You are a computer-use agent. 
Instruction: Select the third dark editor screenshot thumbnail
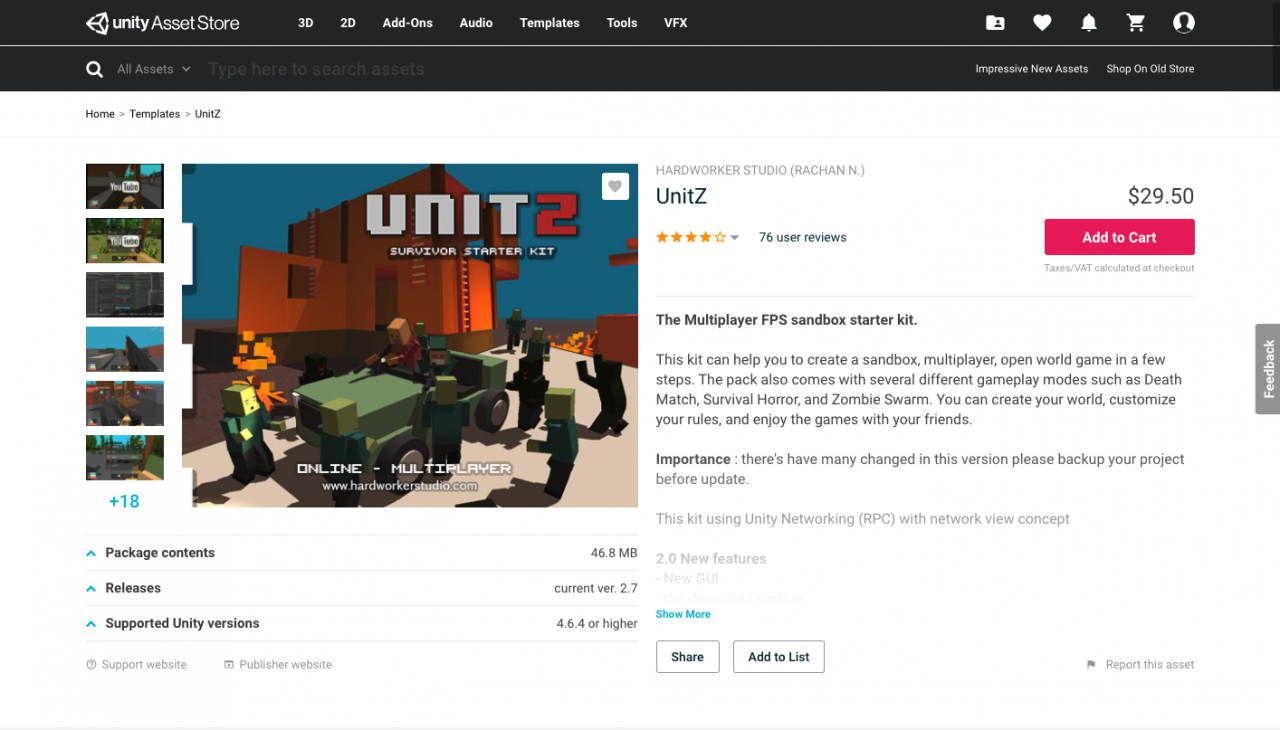pos(125,295)
